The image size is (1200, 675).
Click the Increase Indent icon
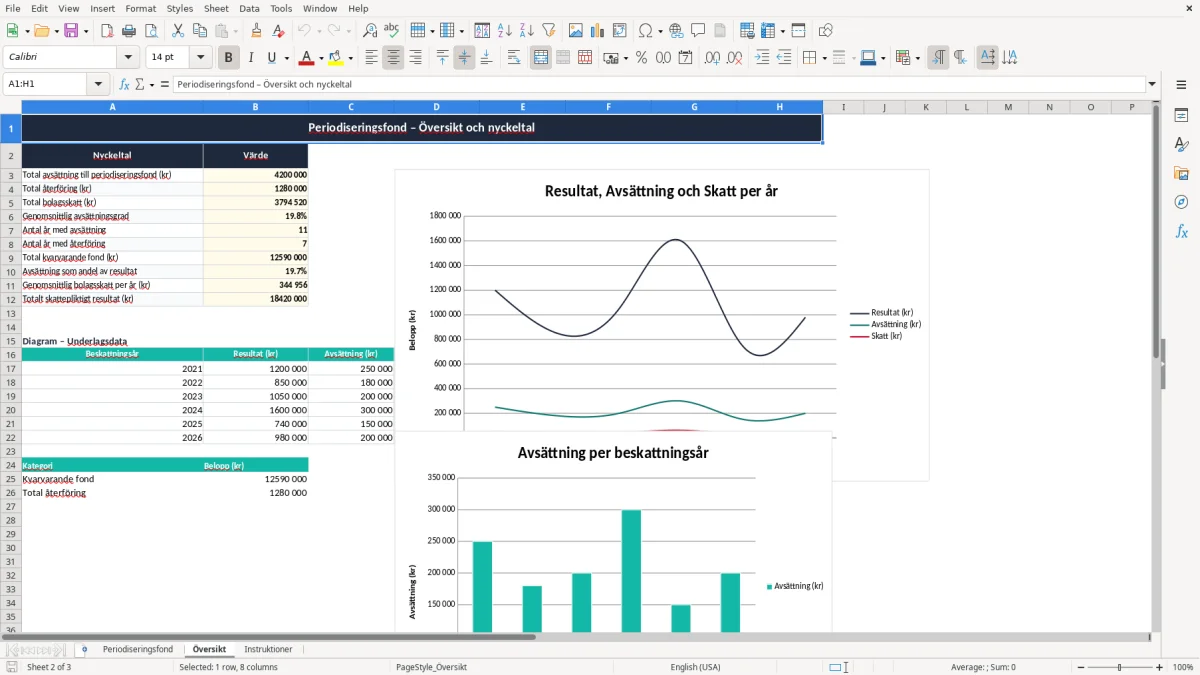(x=762, y=58)
